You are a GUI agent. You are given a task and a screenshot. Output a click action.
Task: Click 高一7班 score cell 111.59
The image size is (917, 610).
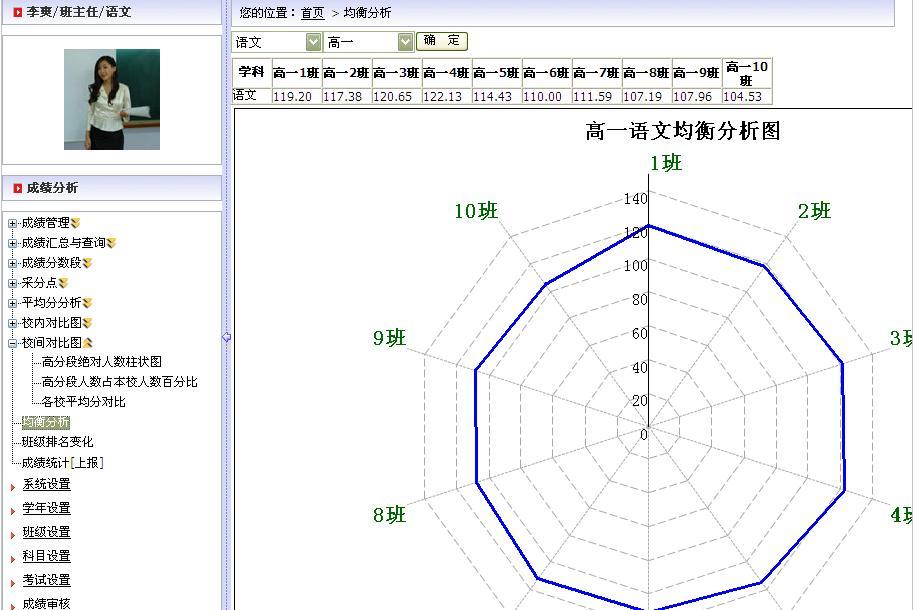point(597,97)
